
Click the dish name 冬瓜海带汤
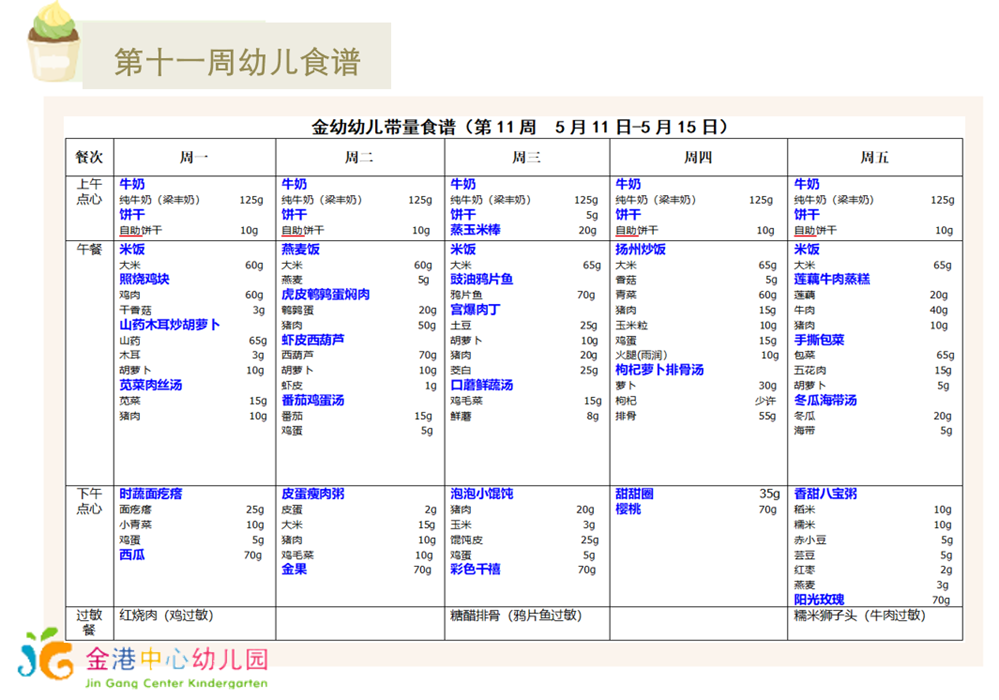[x=826, y=400]
